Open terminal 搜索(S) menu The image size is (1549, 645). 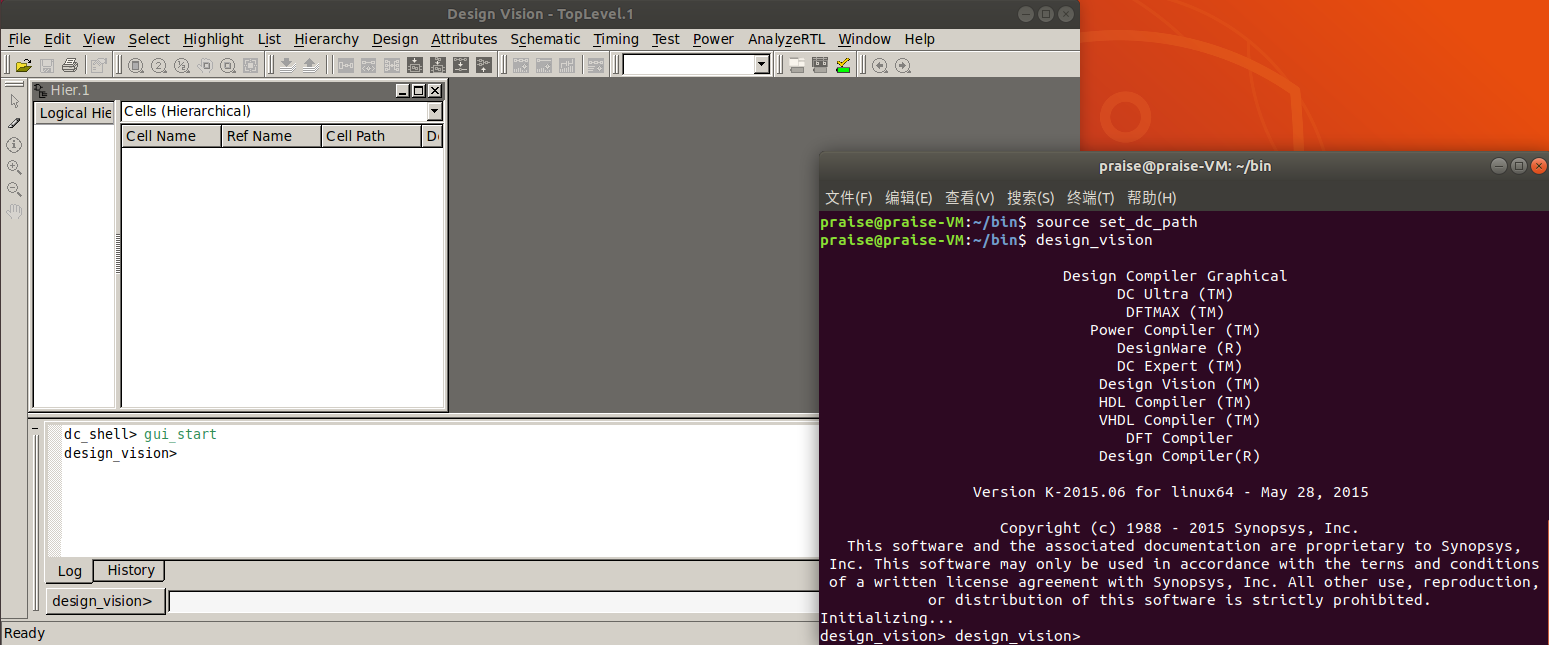1030,198
